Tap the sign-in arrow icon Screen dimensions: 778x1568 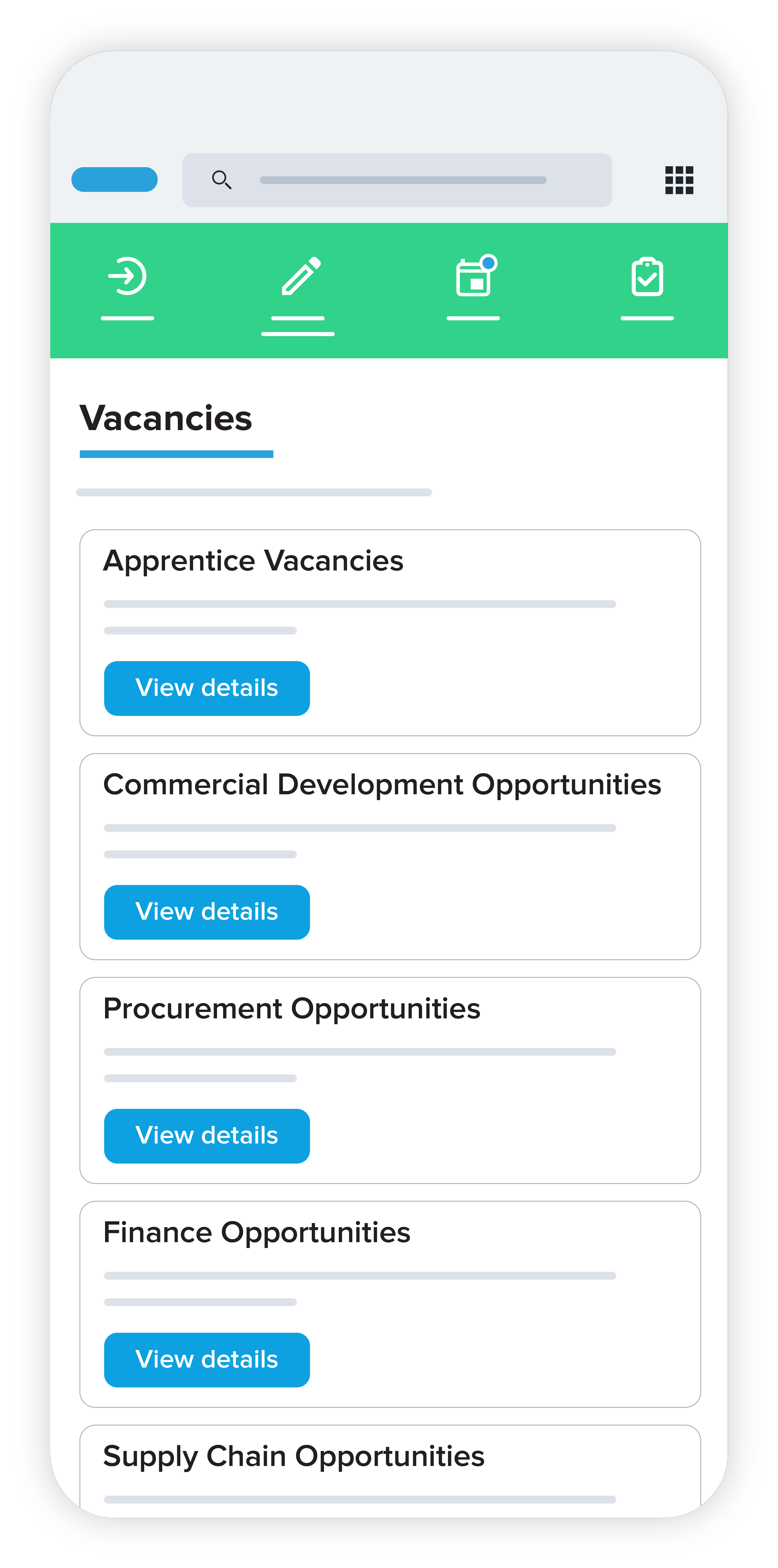(x=127, y=276)
